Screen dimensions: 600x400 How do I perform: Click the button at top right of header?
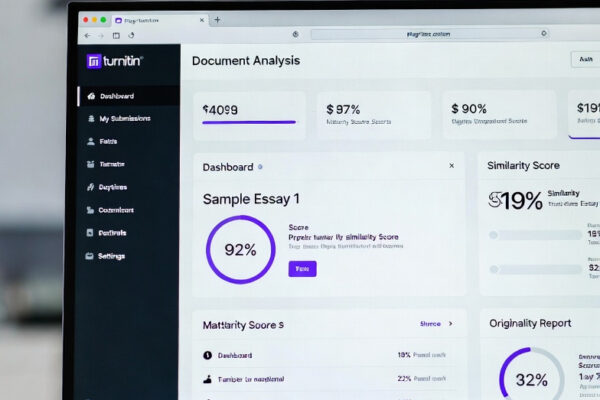pos(585,60)
